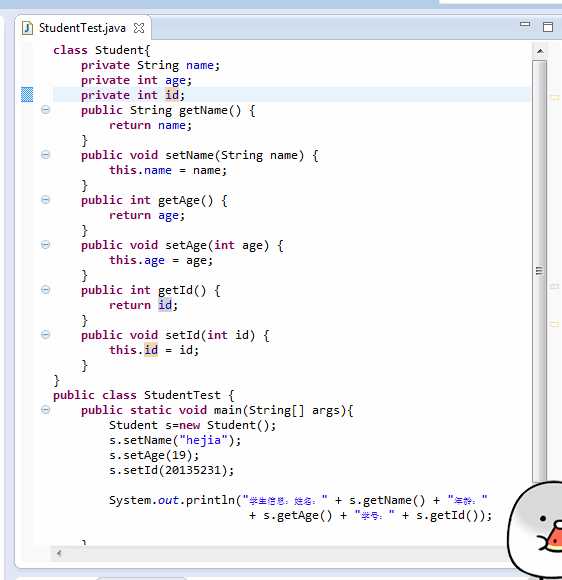This screenshot has width=562, height=580.
Task: Click the blue marker beside 'private int id'
Action: (27, 94)
